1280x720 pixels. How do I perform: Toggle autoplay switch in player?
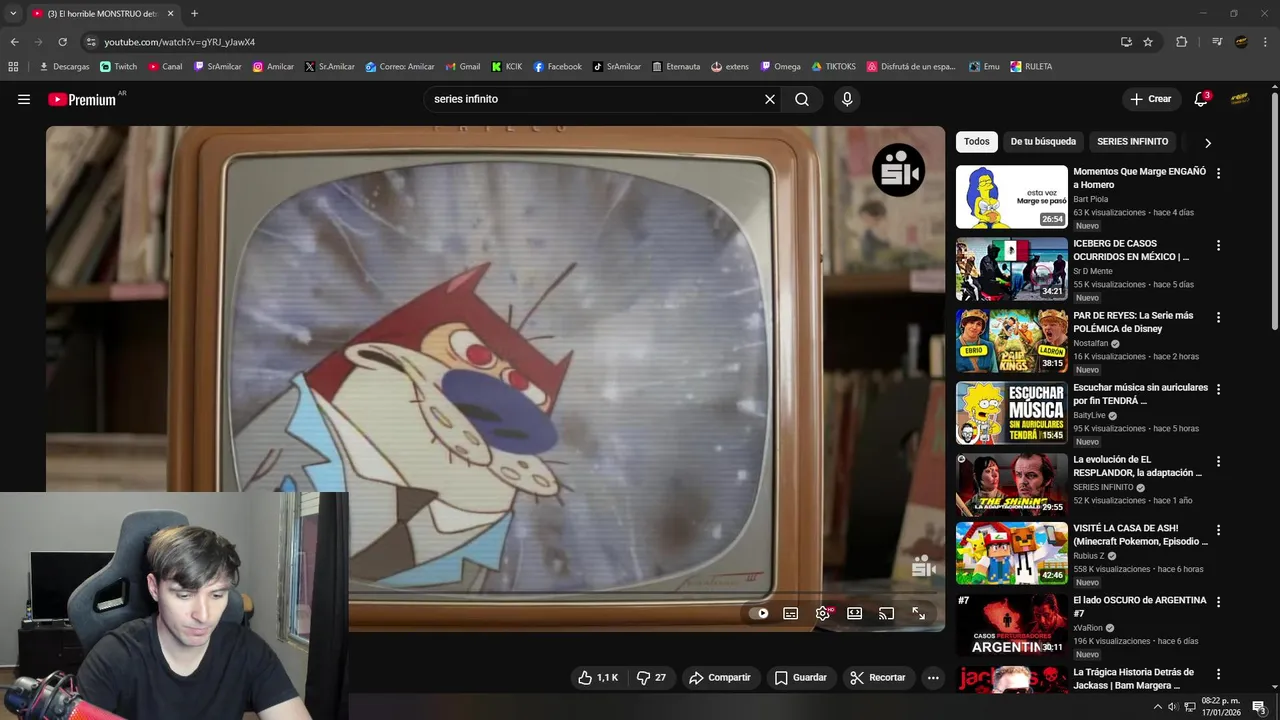[760, 613]
